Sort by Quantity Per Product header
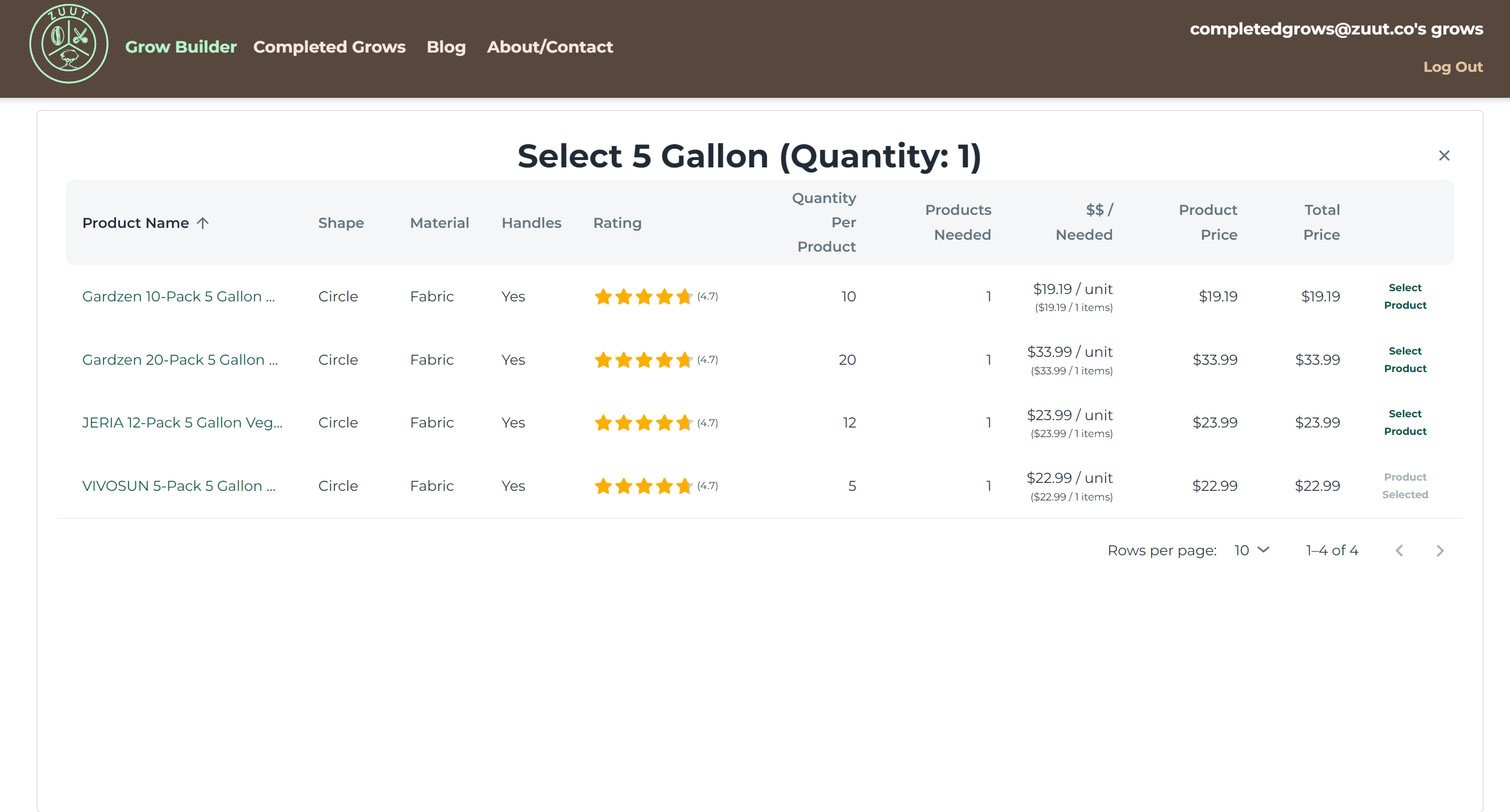1510x812 pixels. point(824,222)
